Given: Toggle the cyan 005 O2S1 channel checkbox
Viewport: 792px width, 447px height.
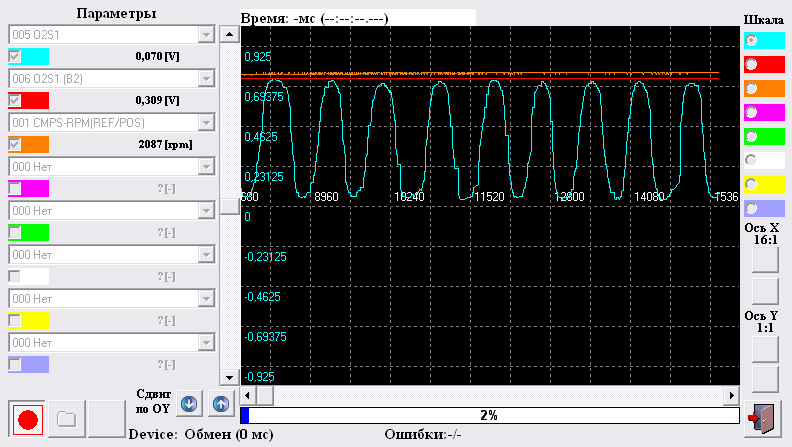Looking at the screenshot, I should (14, 56).
